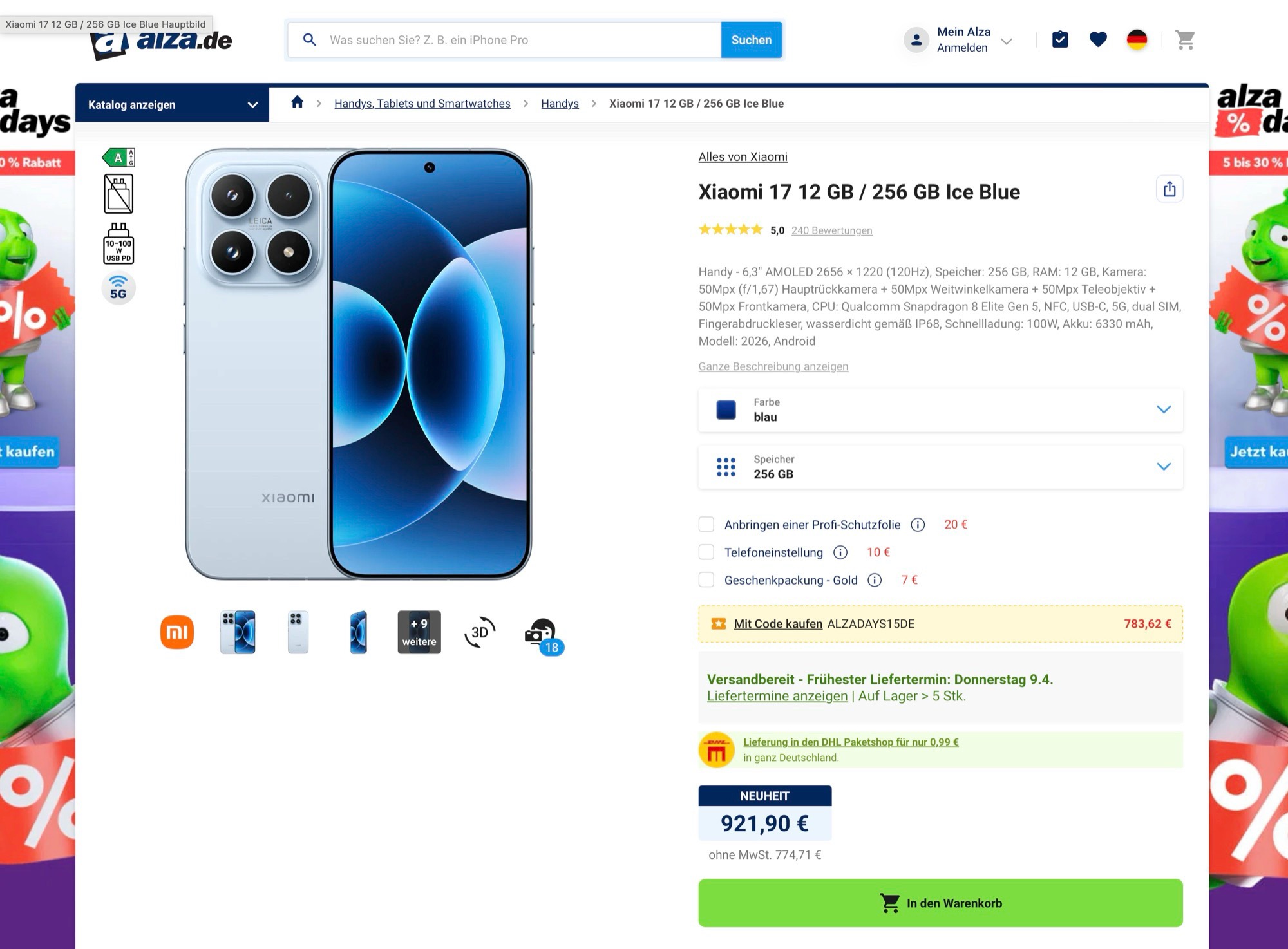
Task: Click the energy label A icon
Action: pyautogui.click(x=118, y=157)
